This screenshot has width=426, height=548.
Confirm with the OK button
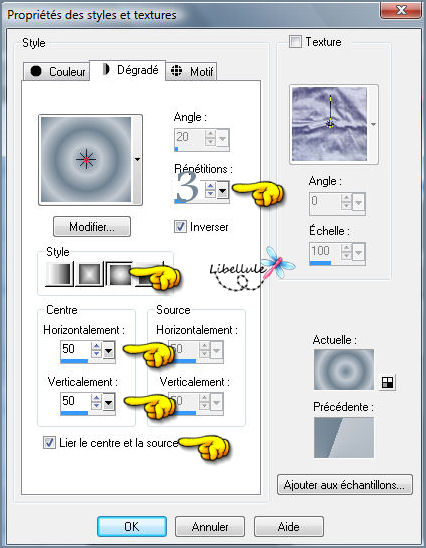pos(132,526)
